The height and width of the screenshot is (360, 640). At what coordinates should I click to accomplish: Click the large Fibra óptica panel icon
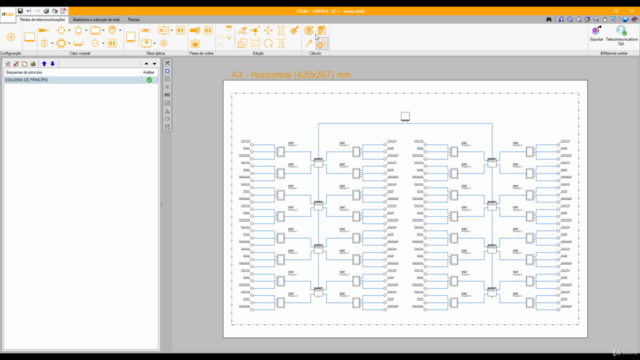[131, 37]
